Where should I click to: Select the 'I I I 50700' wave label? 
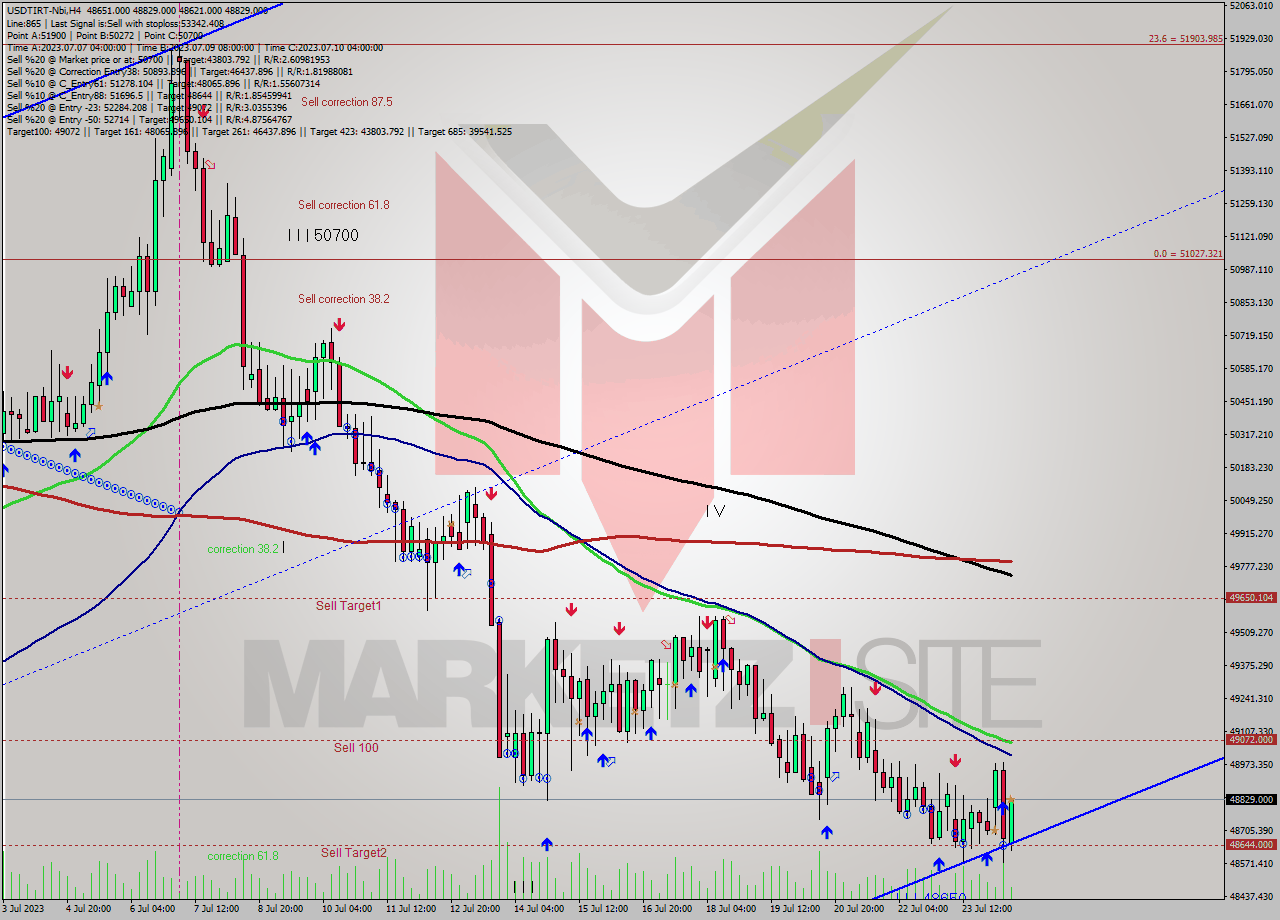pos(322,235)
